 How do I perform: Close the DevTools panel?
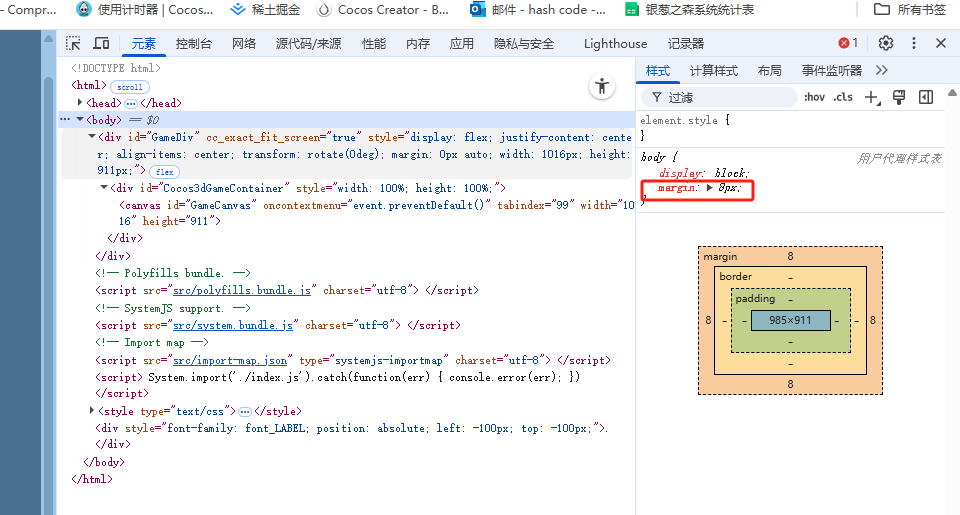(941, 43)
